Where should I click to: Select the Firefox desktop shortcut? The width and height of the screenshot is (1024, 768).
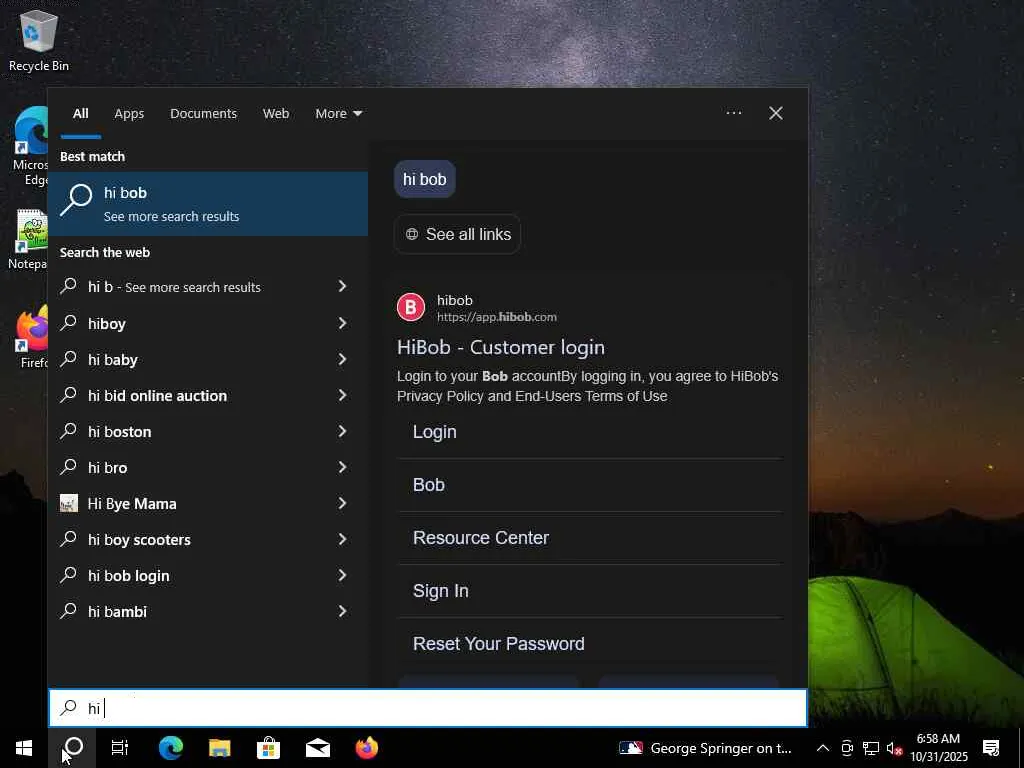click(31, 336)
